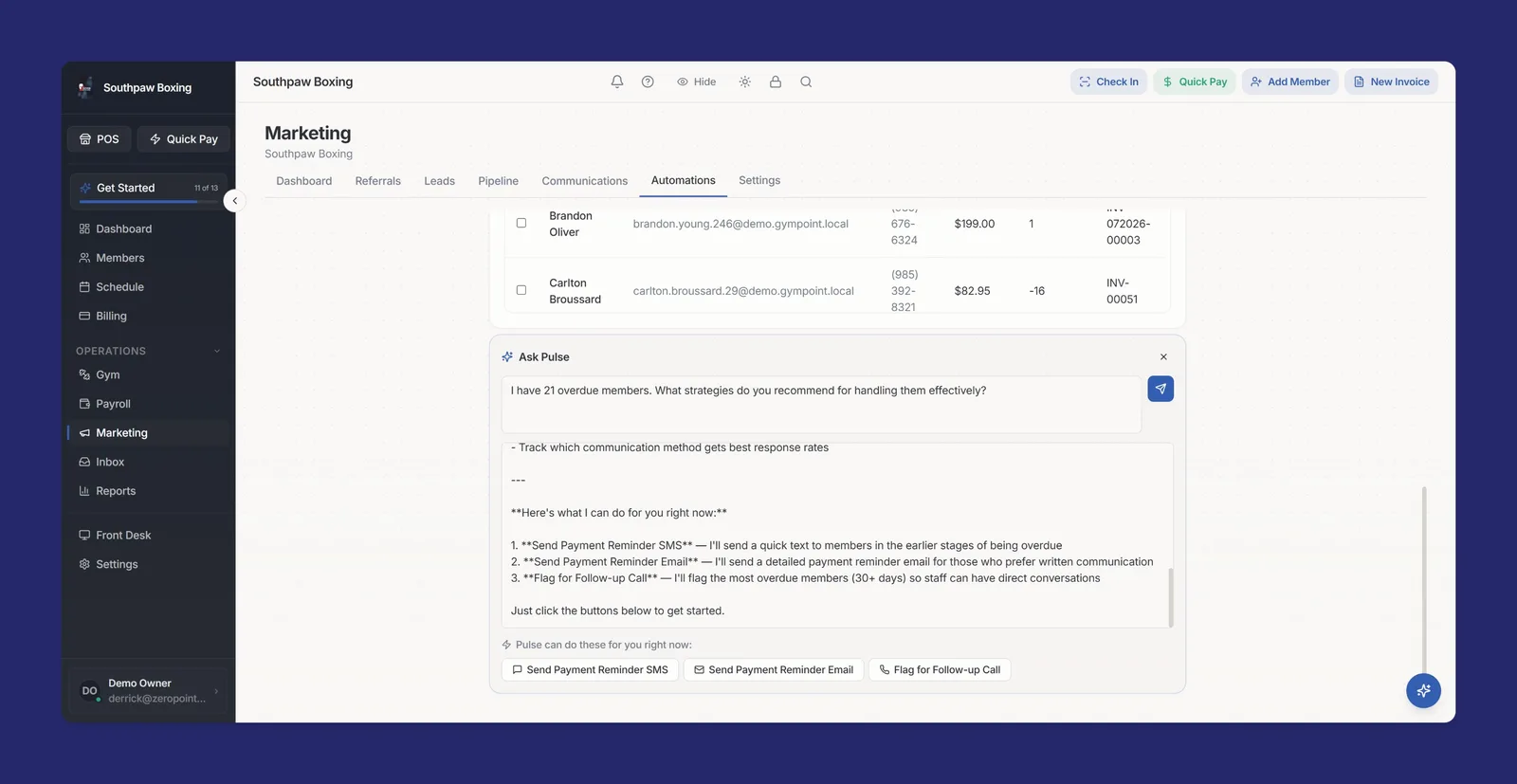Screen dimensions: 1517x784
Task: Click the main page scrollbar
Action: point(1424,580)
